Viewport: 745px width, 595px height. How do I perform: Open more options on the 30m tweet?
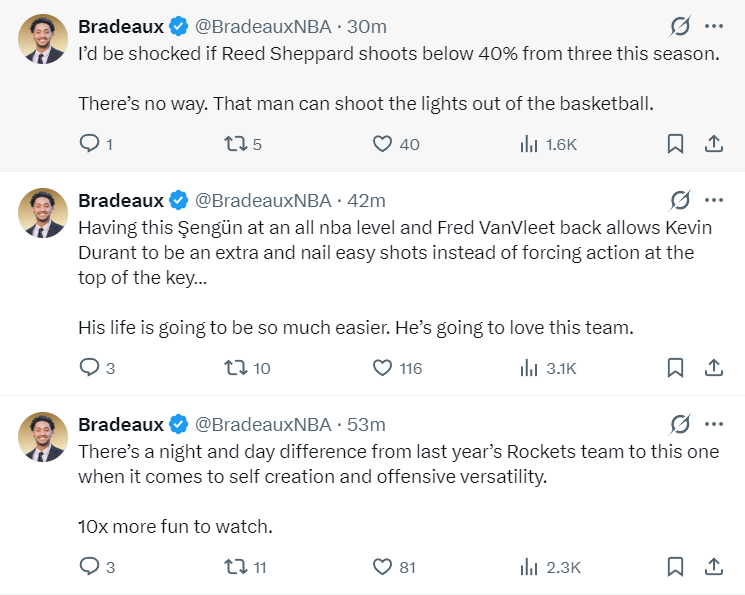tap(714, 26)
